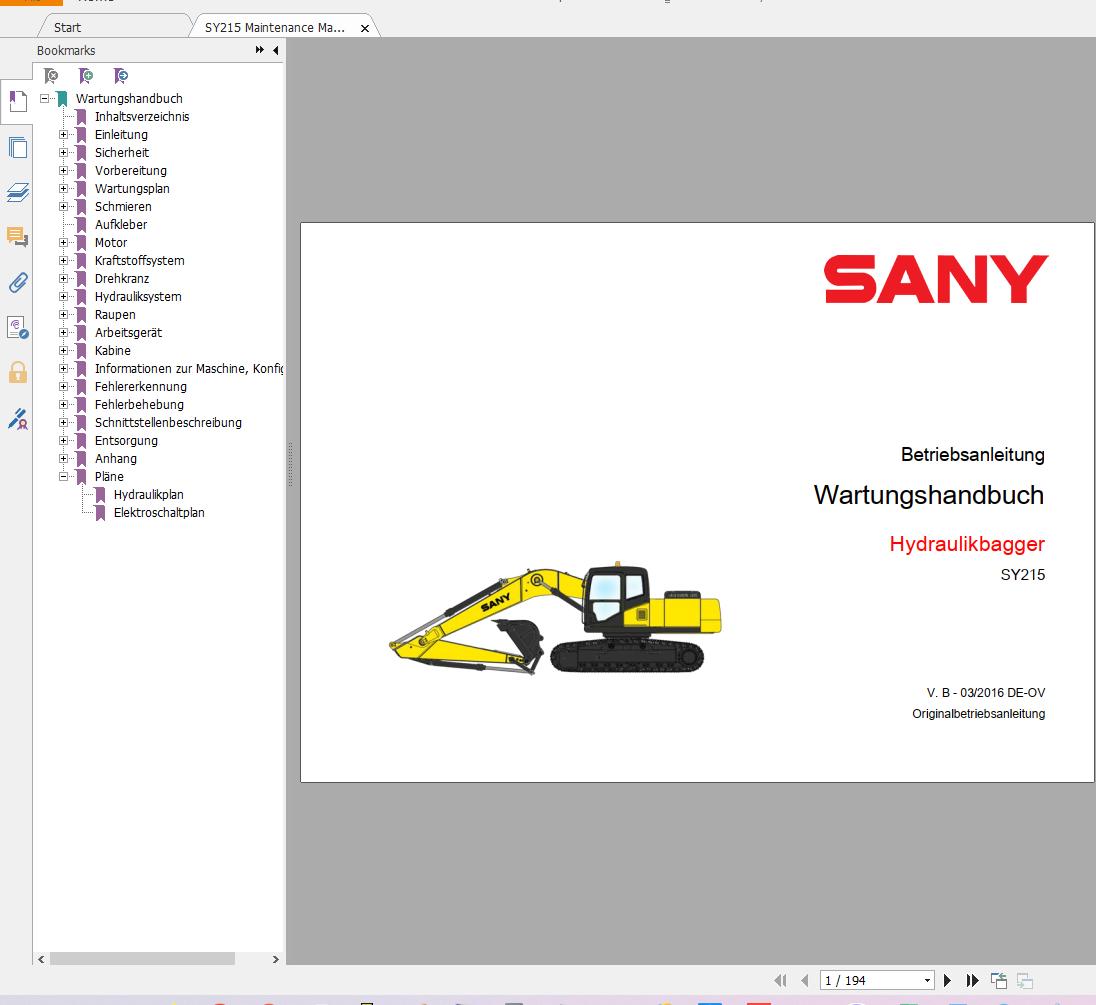Open the Layers panel in sidebar
Viewport: 1096px width, 1005px height.
(17, 192)
